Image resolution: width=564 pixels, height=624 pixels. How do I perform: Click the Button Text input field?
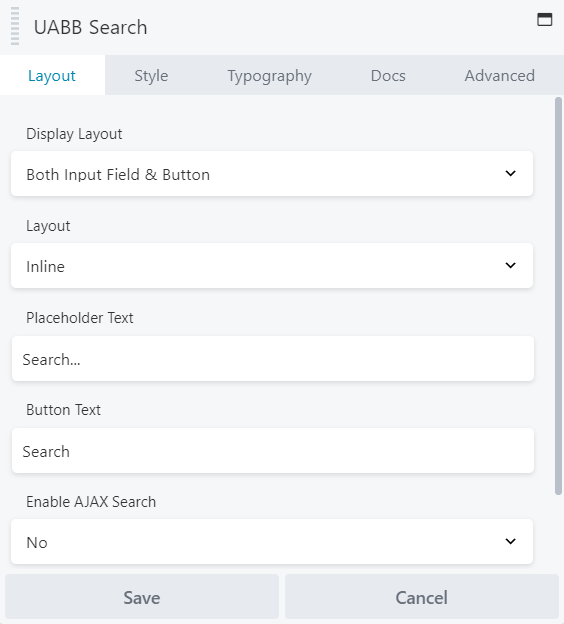273,450
